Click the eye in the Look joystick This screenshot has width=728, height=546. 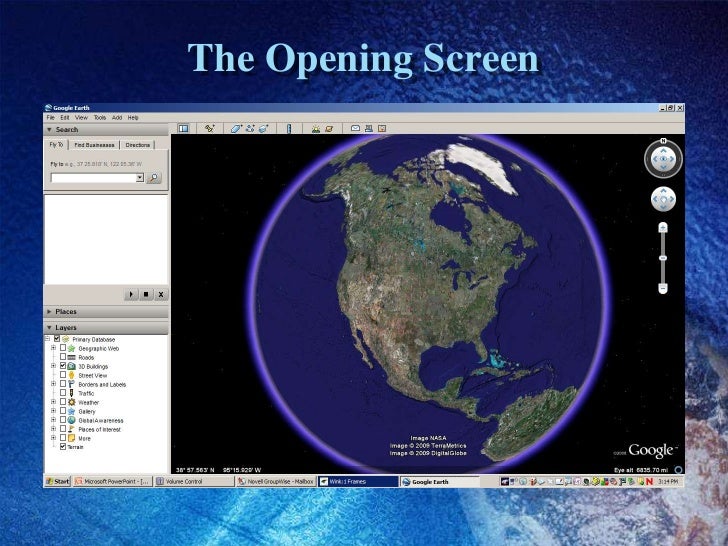(663, 159)
